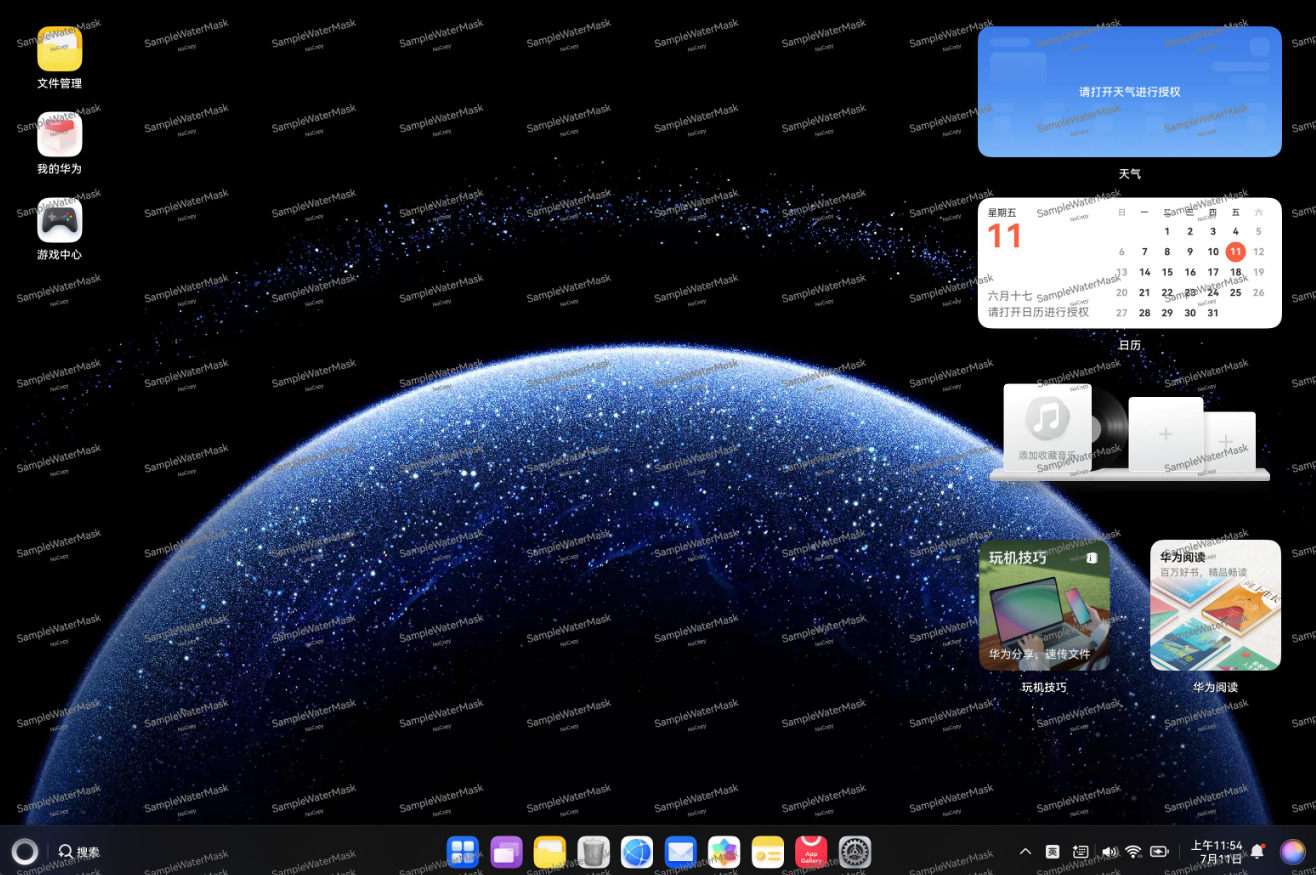This screenshot has height=875, width=1316.
Task: Click the circular launcher button in the dock
Action: [25, 852]
